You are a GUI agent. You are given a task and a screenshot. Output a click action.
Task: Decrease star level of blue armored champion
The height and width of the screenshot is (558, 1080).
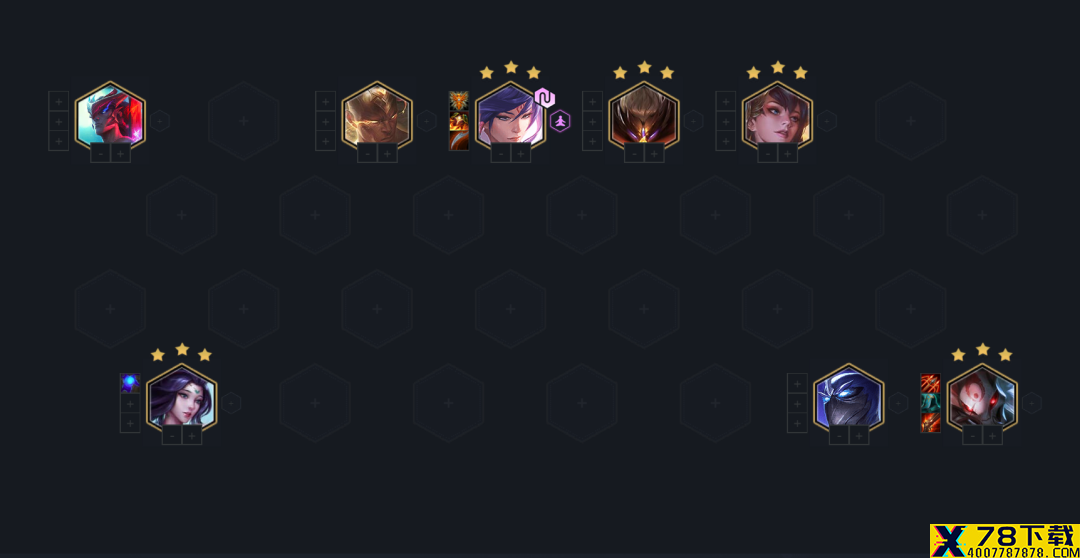click(x=839, y=436)
